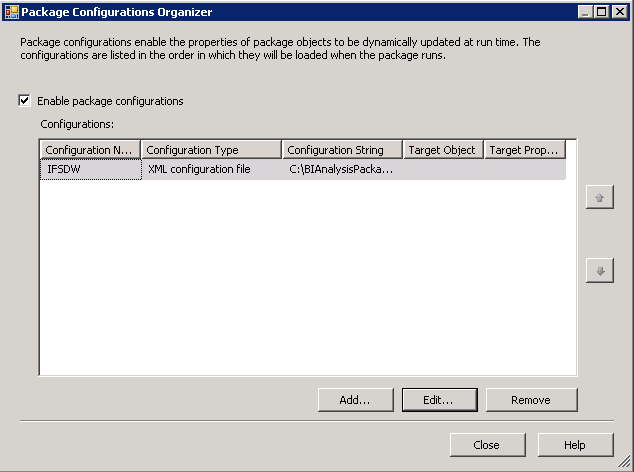Click the C:\BIAnalysisPacka... configuration string cell
This screenshot has height=472, width=634.
(x=341, y=169)
